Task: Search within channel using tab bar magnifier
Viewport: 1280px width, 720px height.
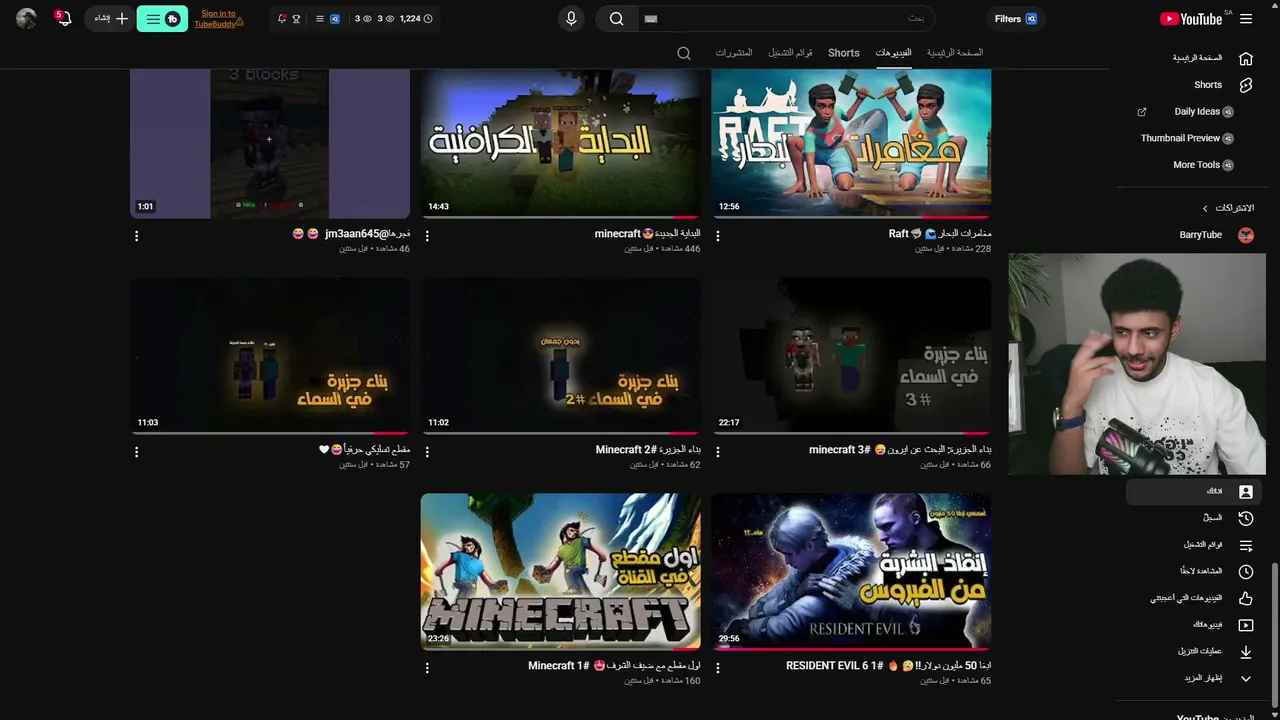Action: tap(684, 53)
